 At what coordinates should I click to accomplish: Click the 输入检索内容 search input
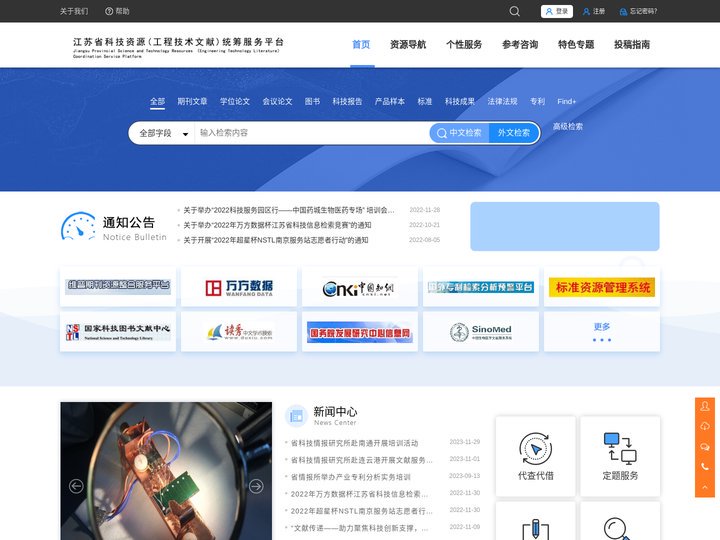[312, 133]
